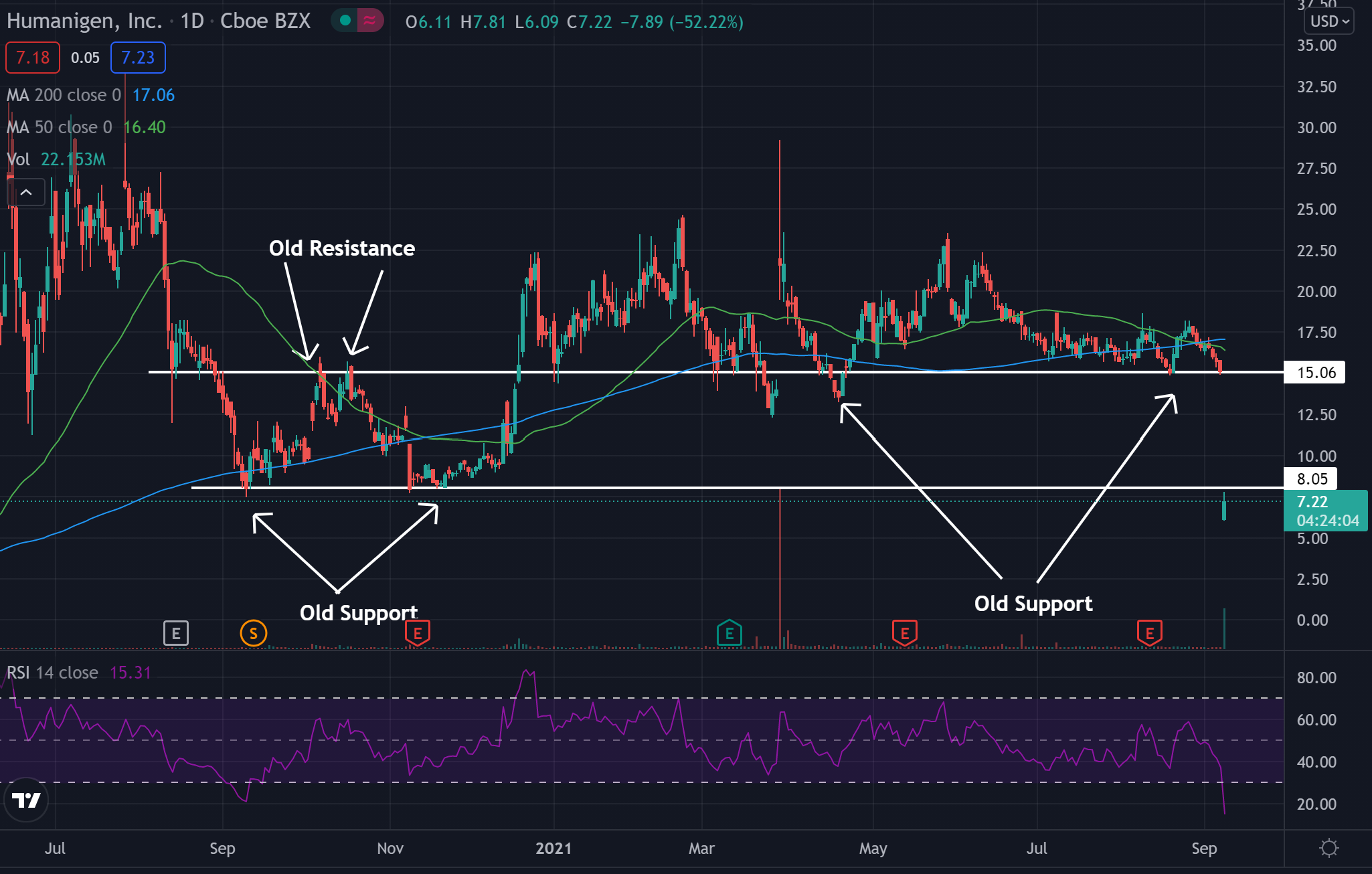Viewport: 1372px width, 874px height.
Task: Click the buy price 7.23 button
Action: (138, 58)
